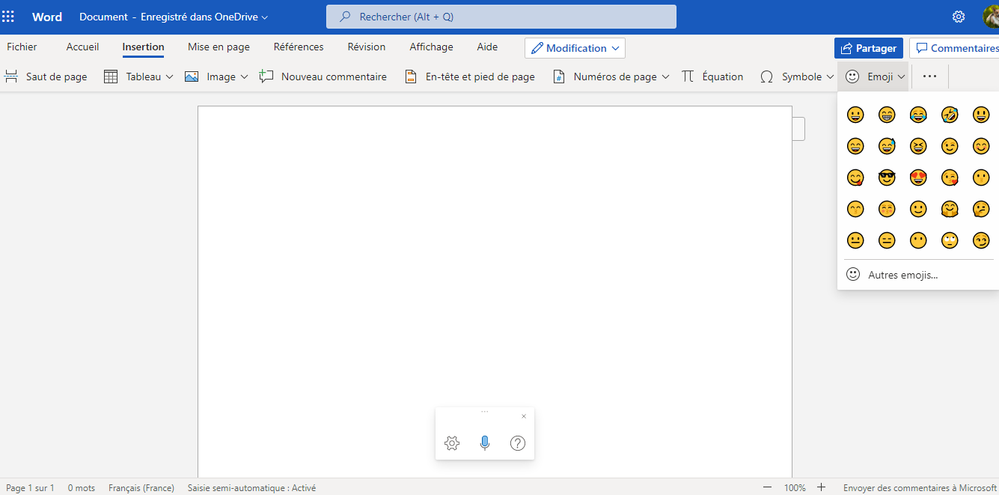The width and height of the screenshot is (999, 495).
Task: Open the Symbole omega menu
Action: [x=797, y=76]
